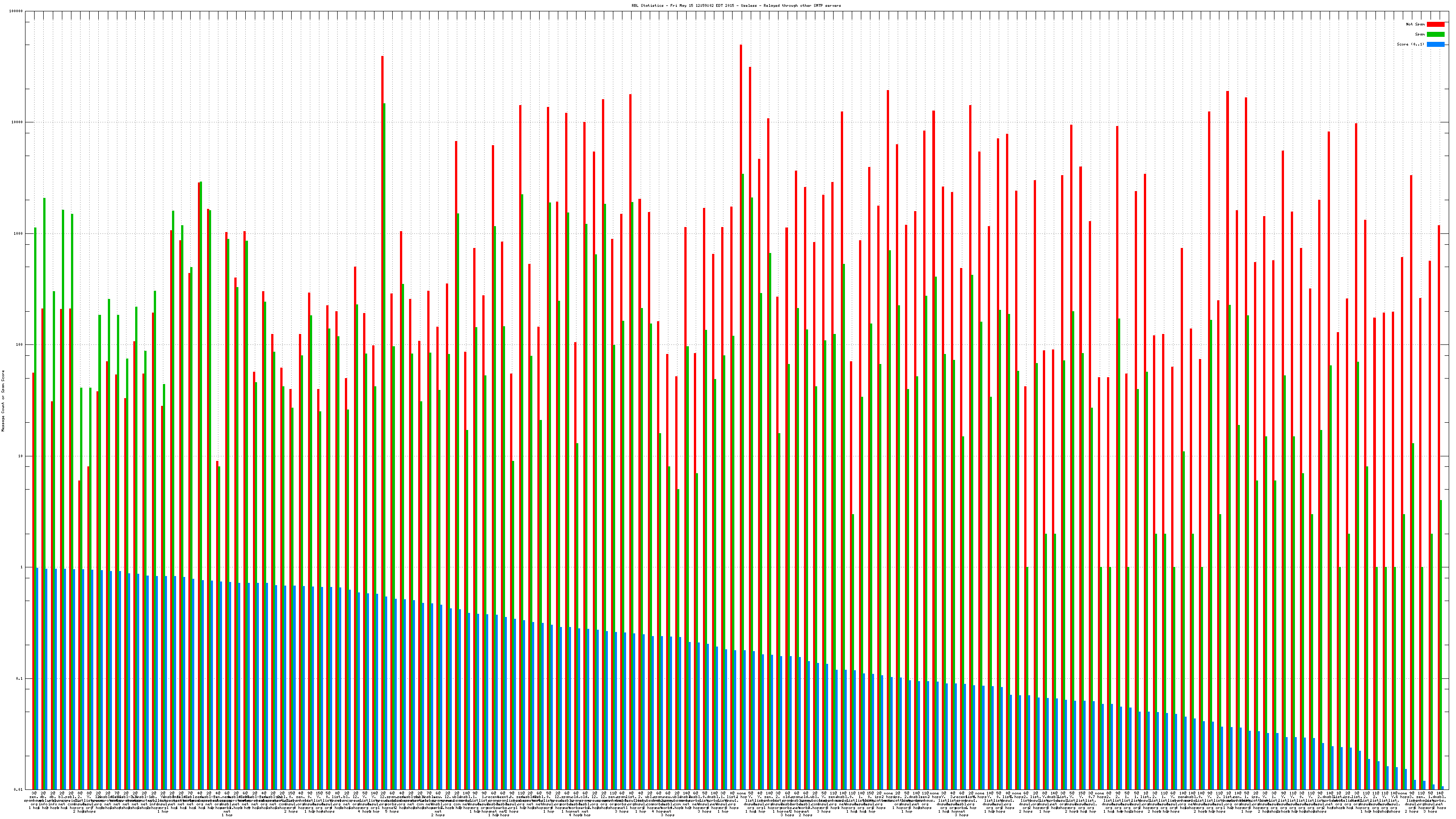Click the 0.1 y-axis tick label
This screenshot has width=1456, height=819.
[20, 679]
